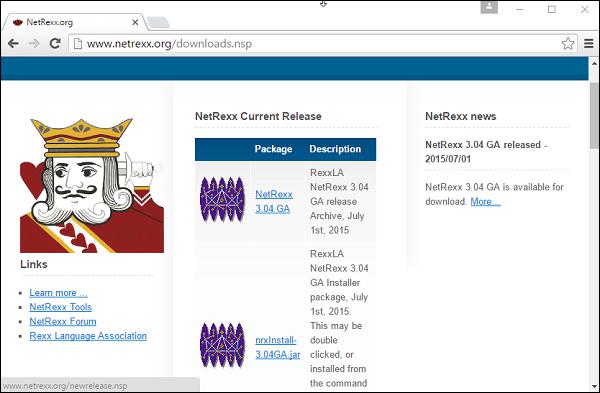The image size is (600, 393).
Task: Click the Chrome user profile icon
Action: click(489, 8)
